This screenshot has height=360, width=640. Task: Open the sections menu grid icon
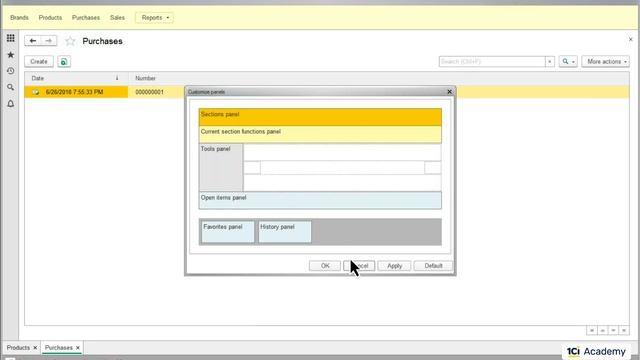tap(11, 38)
